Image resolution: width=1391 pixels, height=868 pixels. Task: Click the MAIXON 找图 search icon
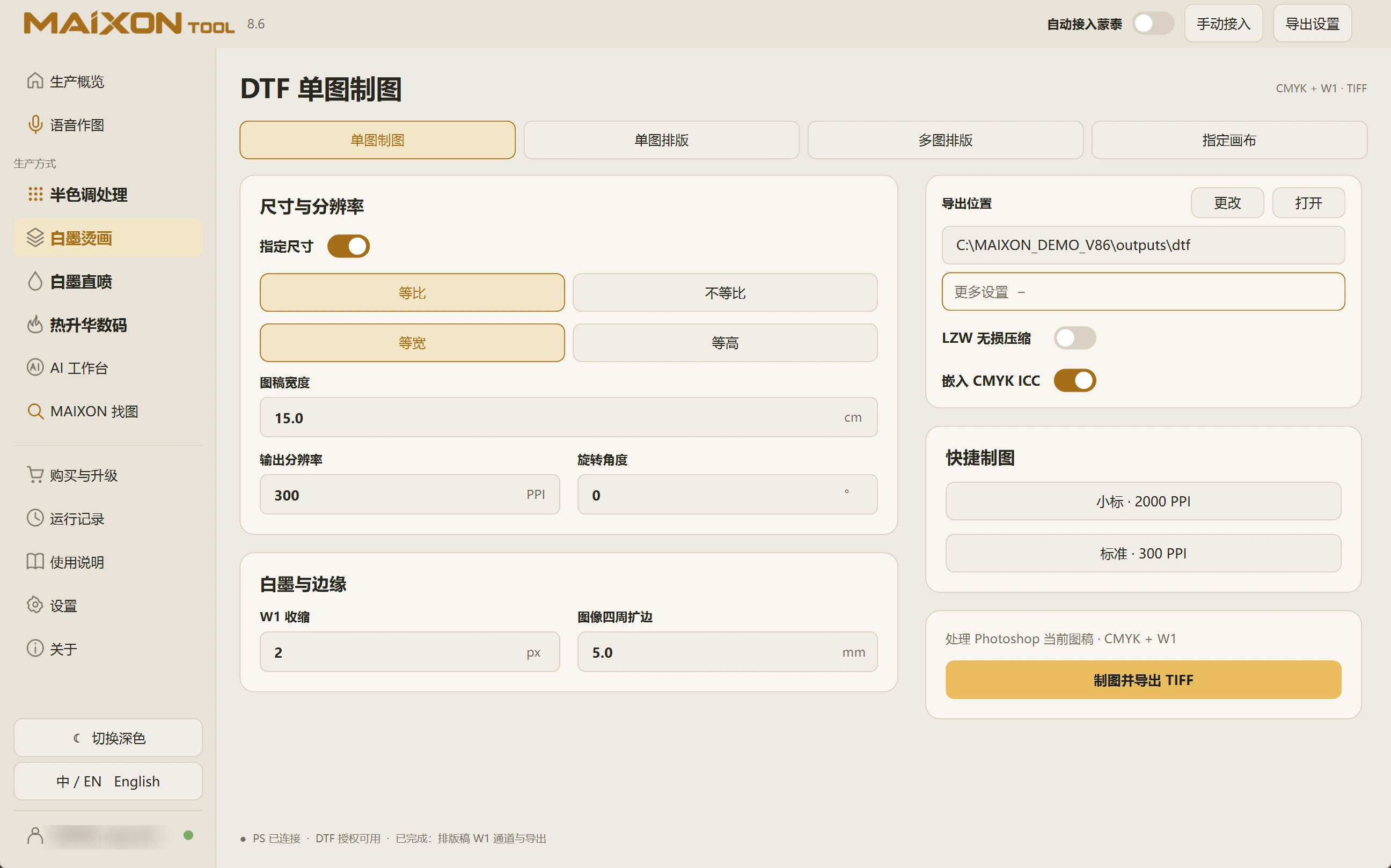click(35, 411)
